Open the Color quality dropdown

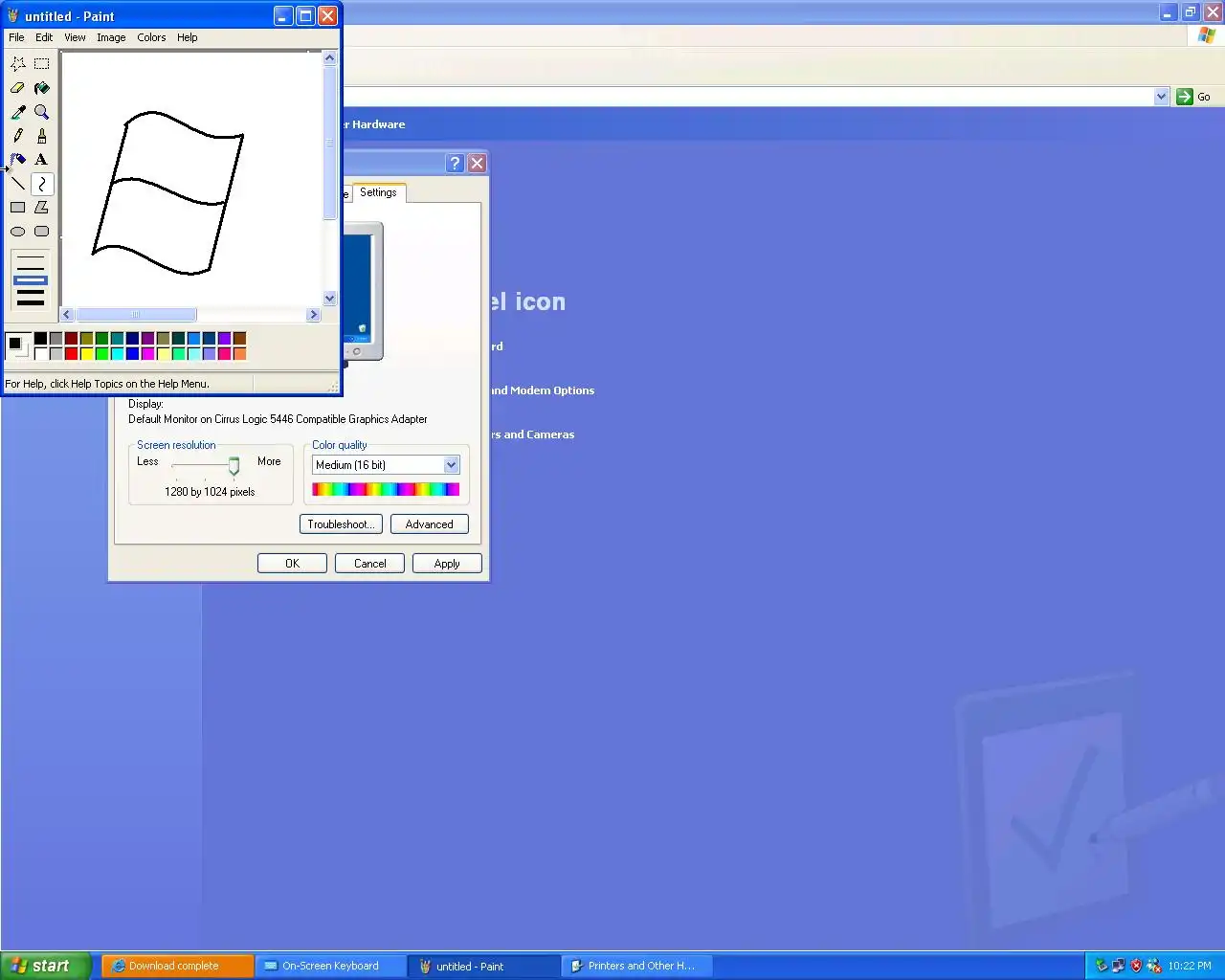pos(452,465)
